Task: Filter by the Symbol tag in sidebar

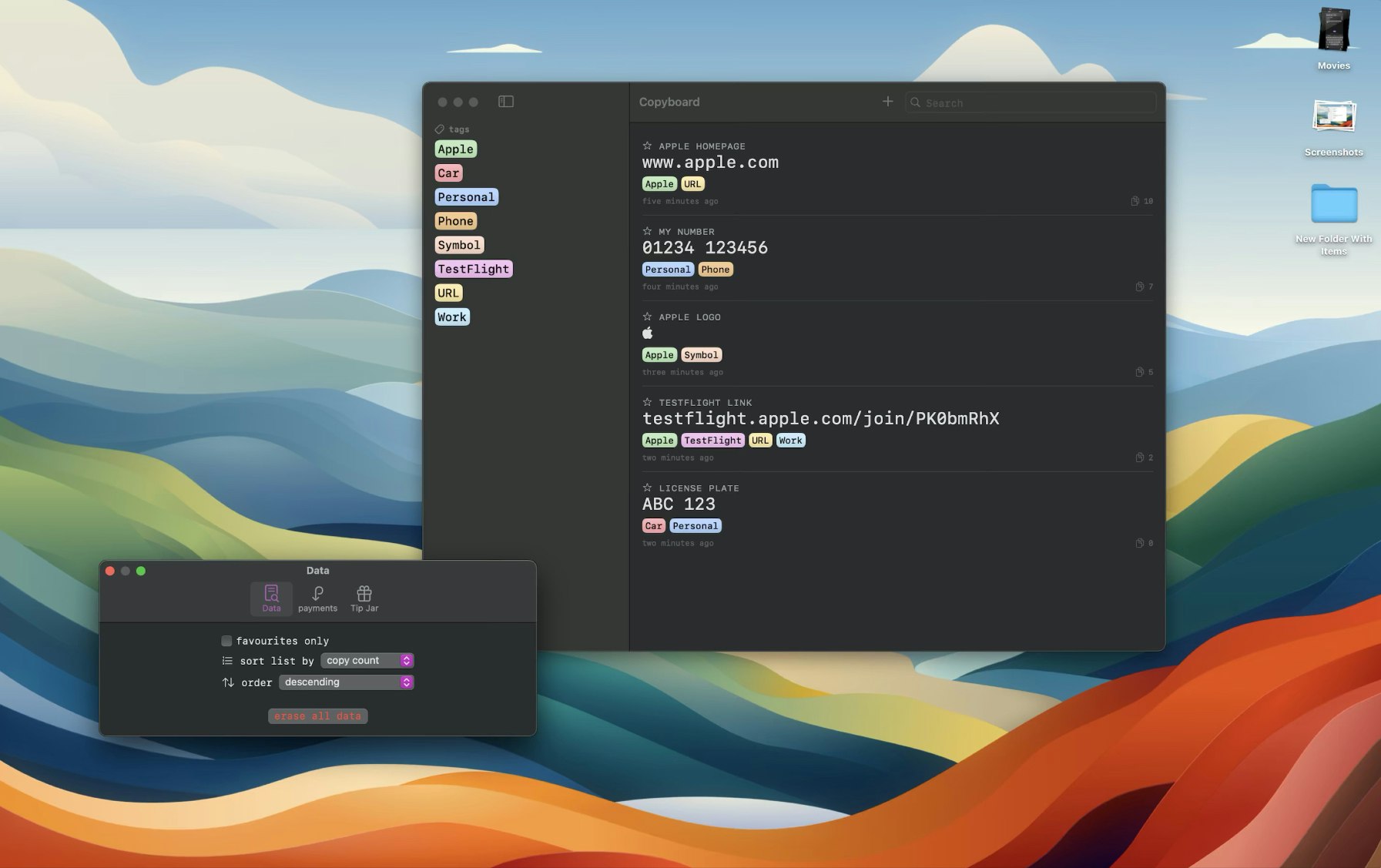Action: point(459,245)
